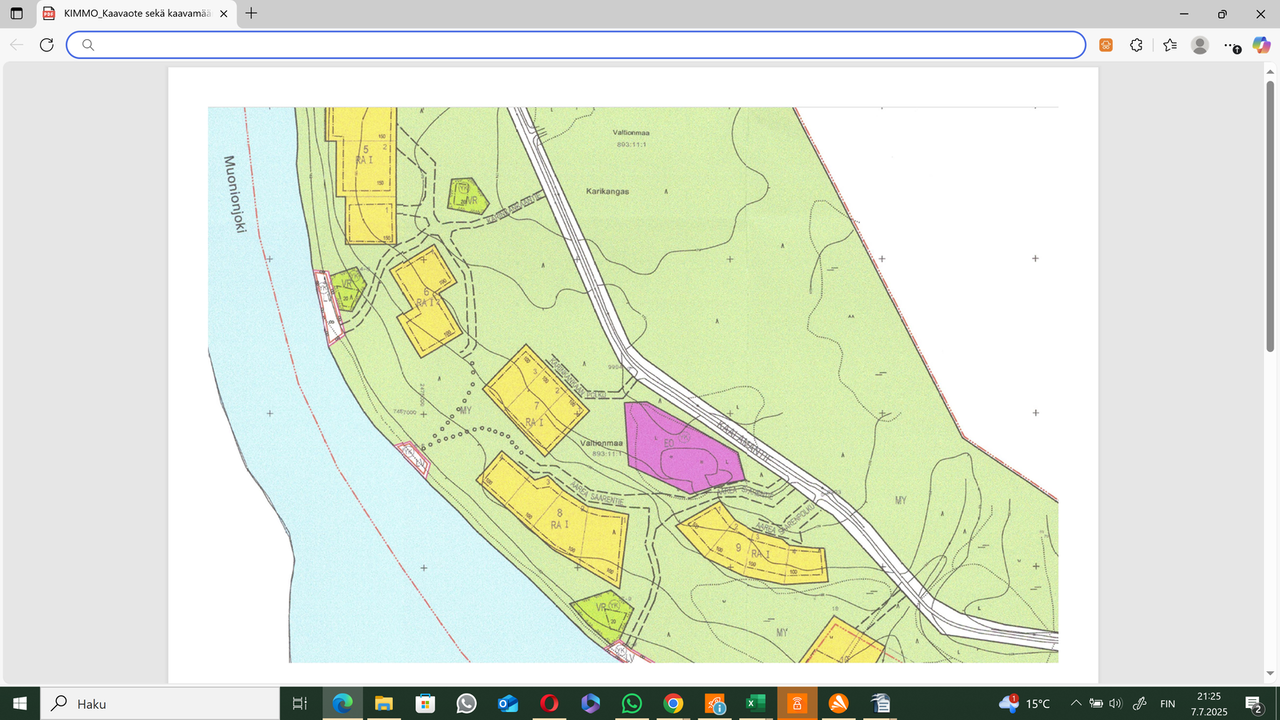Click the user profile avatar icon

[x=1200, y=45]
